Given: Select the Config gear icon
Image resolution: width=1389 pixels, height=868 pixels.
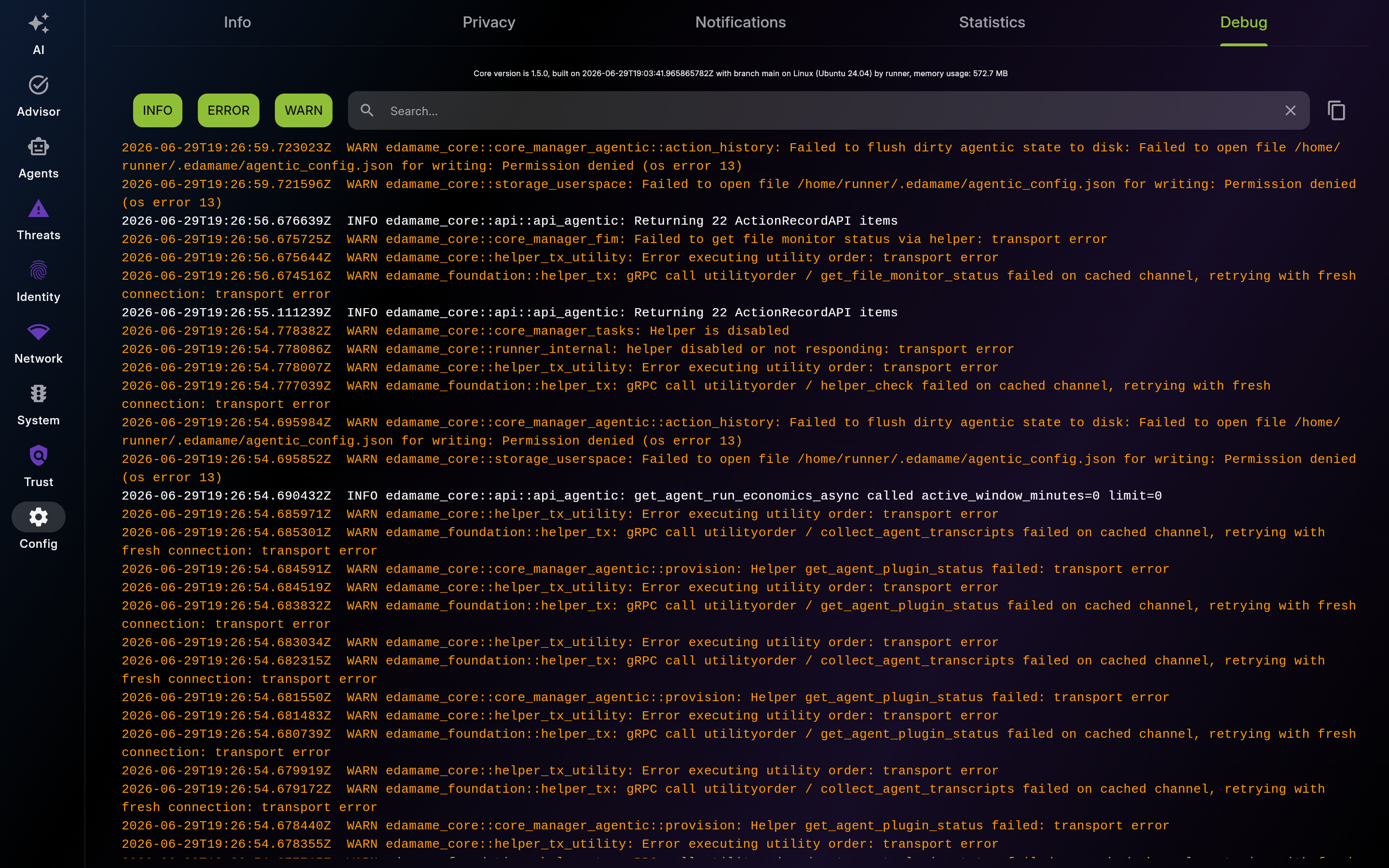Looking at the screenshot, I should click(39, 517).
